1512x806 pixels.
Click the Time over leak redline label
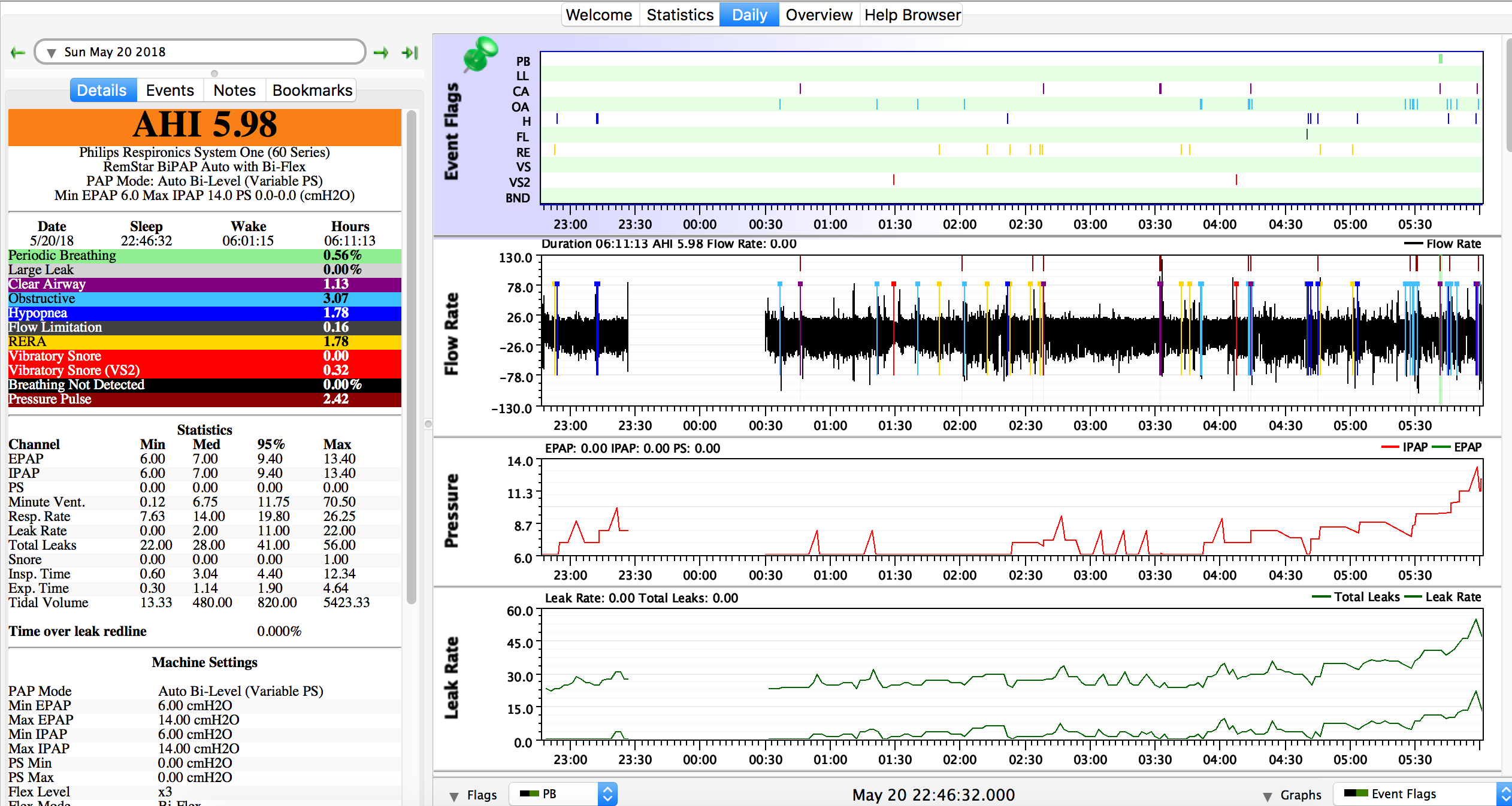(77, 632)
